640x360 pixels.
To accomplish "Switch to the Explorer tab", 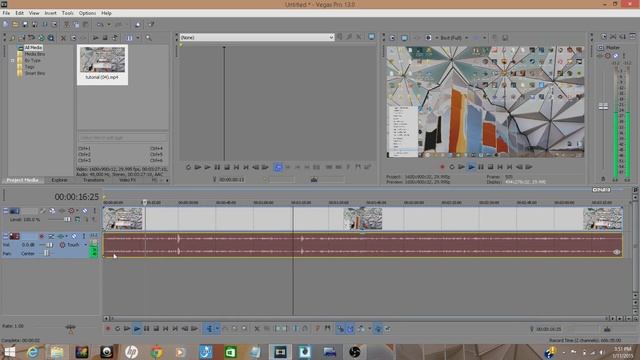I will [60, 180].
